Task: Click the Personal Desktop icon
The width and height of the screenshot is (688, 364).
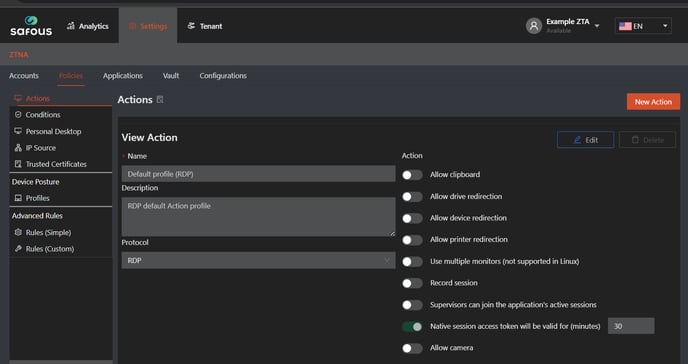Action: coord(18,131)
